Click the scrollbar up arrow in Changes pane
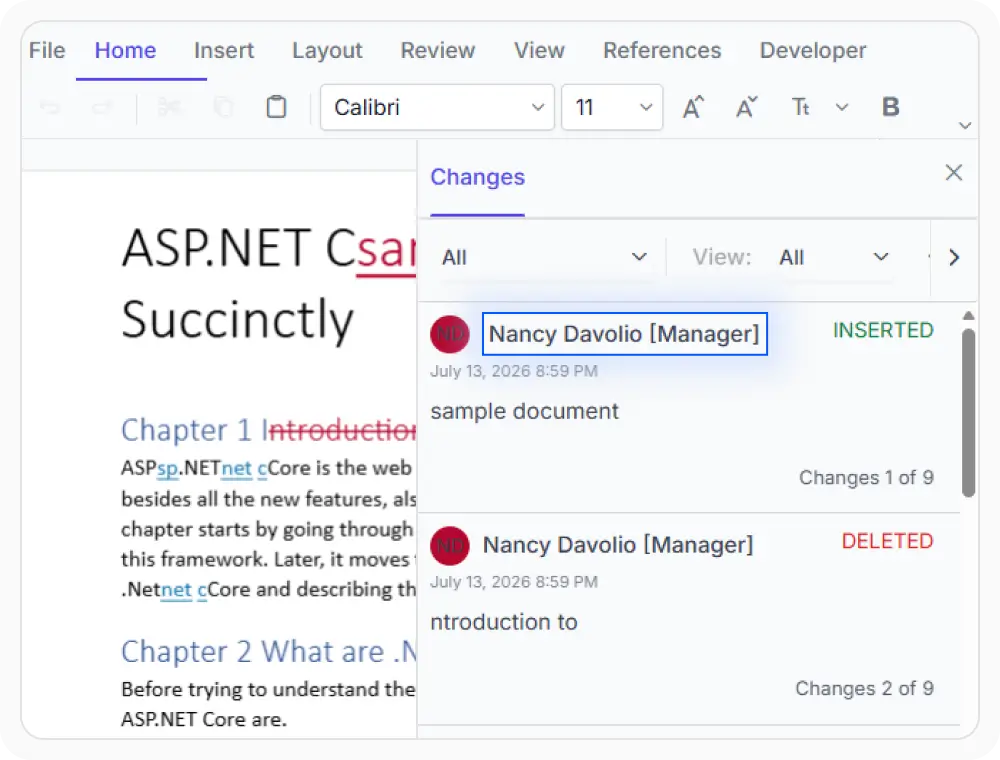Screen dimensions: 1000x760 [969, 316]
